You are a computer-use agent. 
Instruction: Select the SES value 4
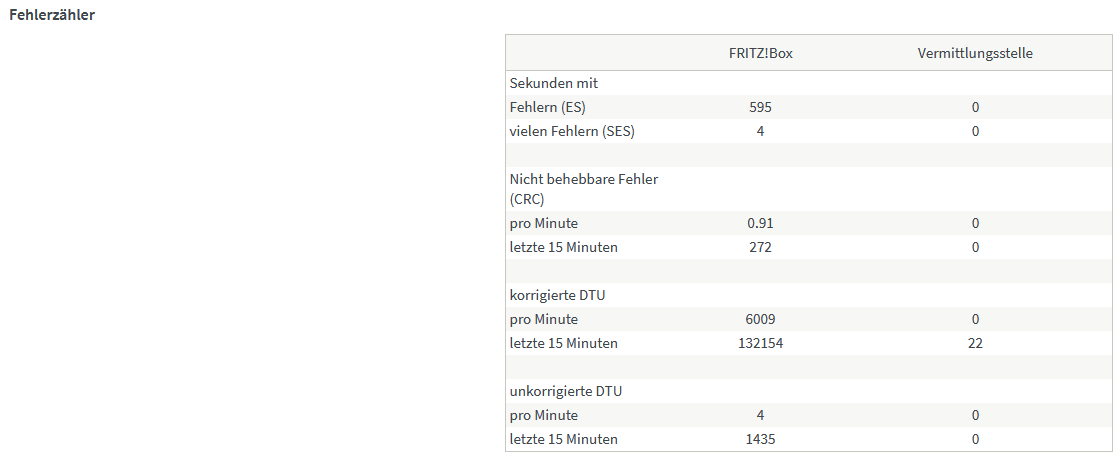760,131
